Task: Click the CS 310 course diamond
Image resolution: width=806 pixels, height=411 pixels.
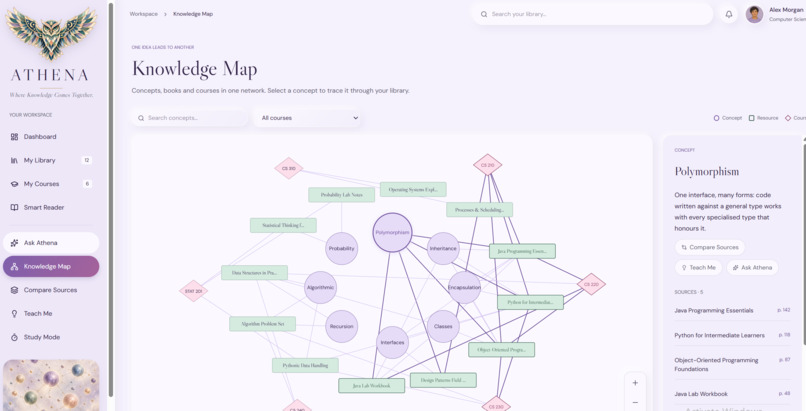Action: point(288,168)
